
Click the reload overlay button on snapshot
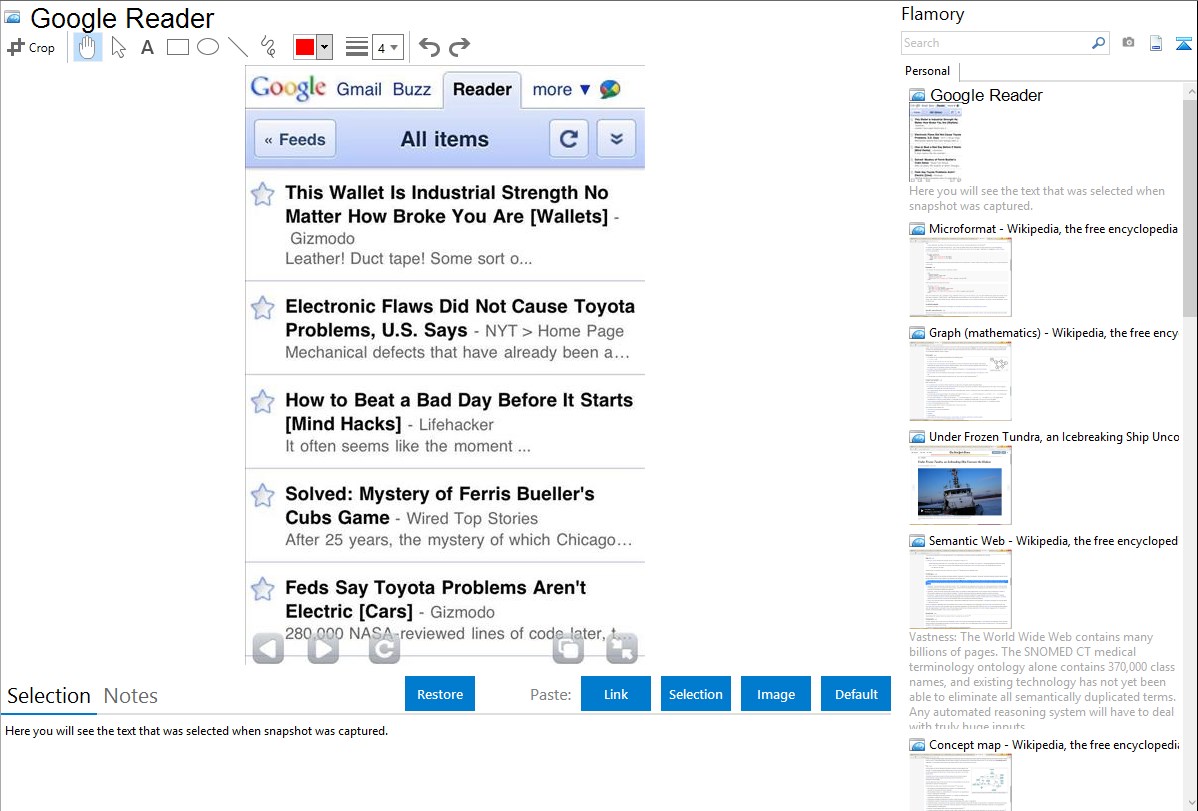tap(384, 649)
